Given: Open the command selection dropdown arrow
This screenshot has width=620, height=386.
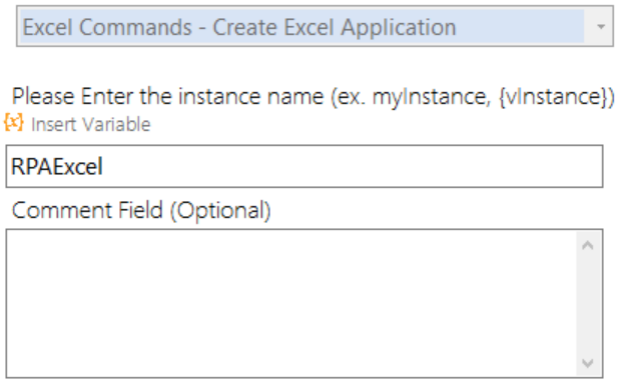Looking at the screenshot, I should coord(601,26).
